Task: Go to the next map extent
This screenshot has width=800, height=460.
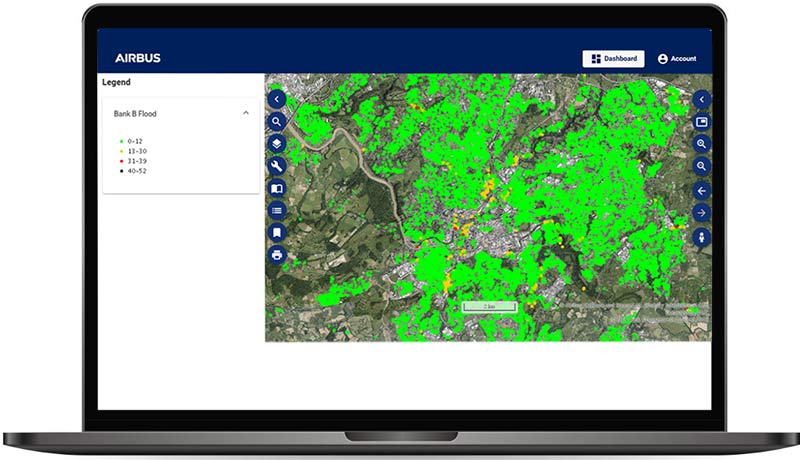Action: 701,213
